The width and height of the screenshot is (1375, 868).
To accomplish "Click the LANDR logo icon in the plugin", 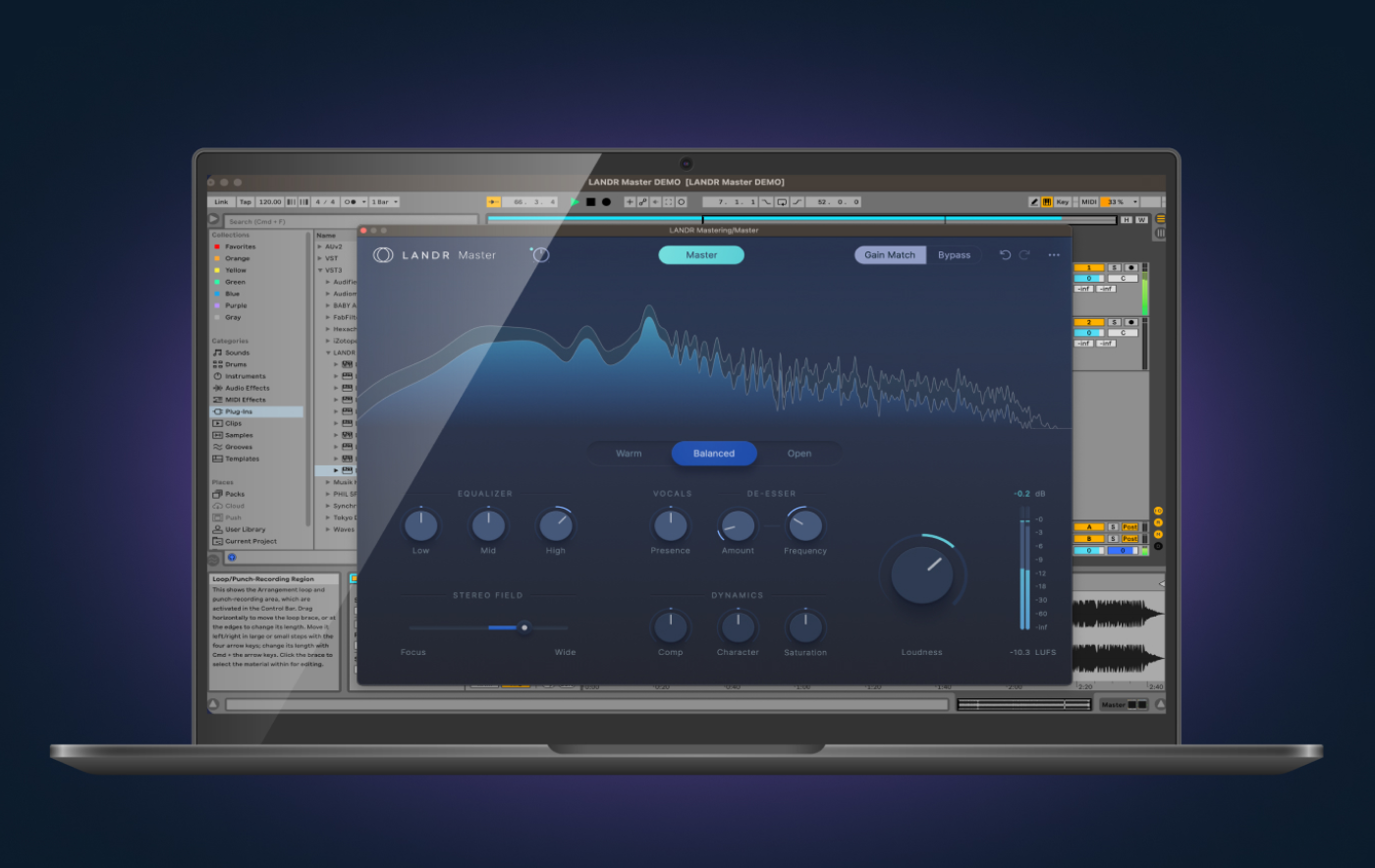I will tap(383, 254).
